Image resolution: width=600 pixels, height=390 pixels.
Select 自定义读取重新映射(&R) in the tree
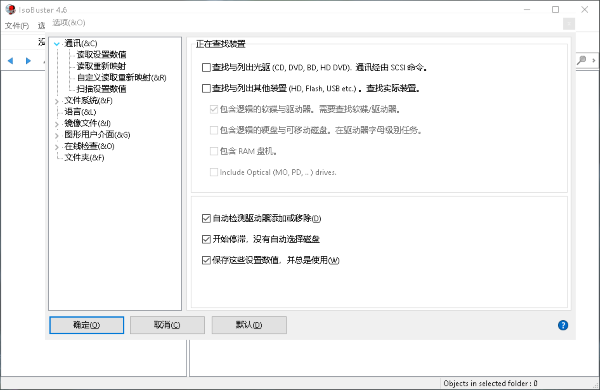(x=122, y=77)
